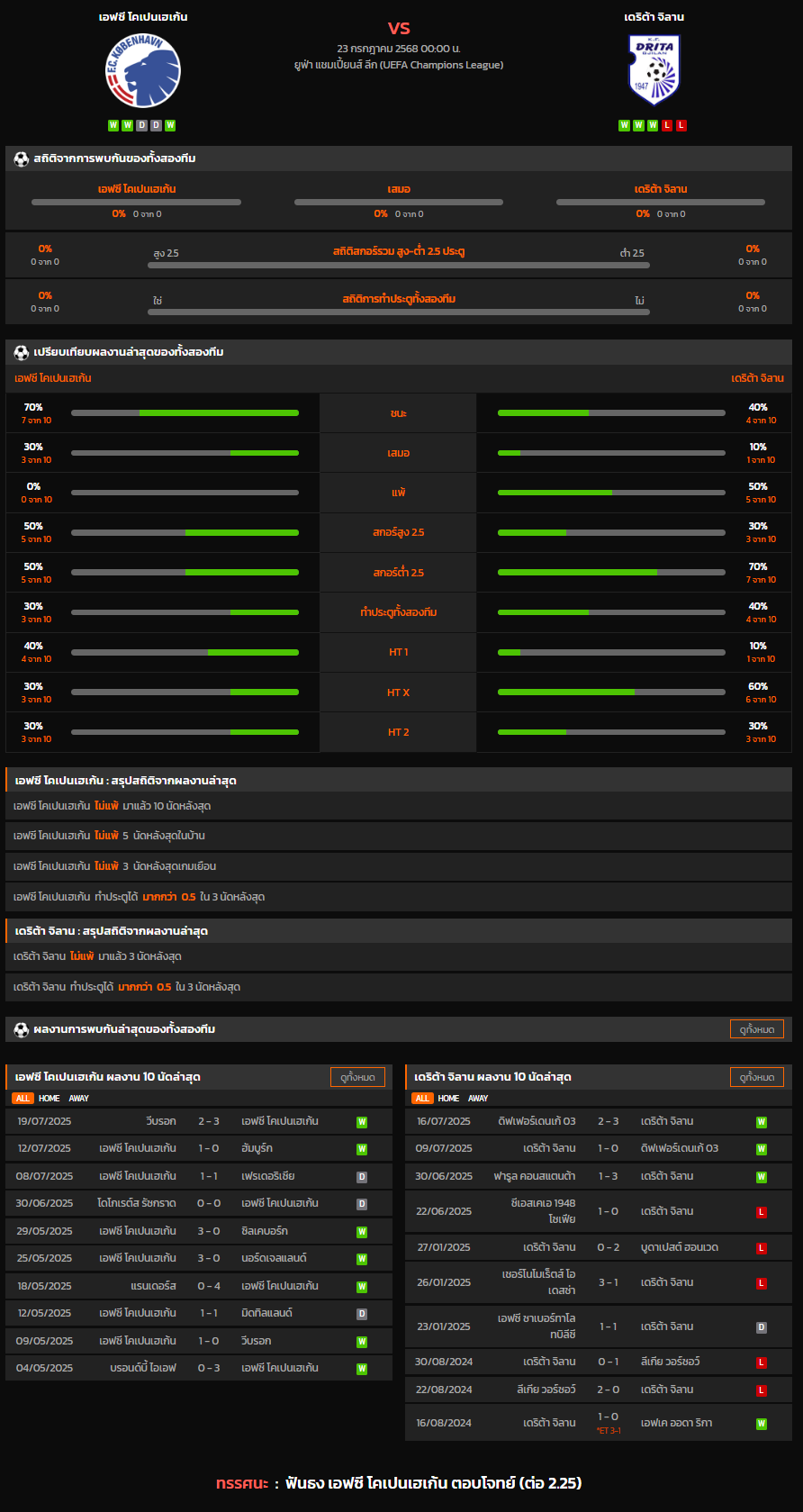This screenshot has width=803, height=1512.
Task: Click the L badge on the 22/08/2024 match row
Action: click(762, 1390)
